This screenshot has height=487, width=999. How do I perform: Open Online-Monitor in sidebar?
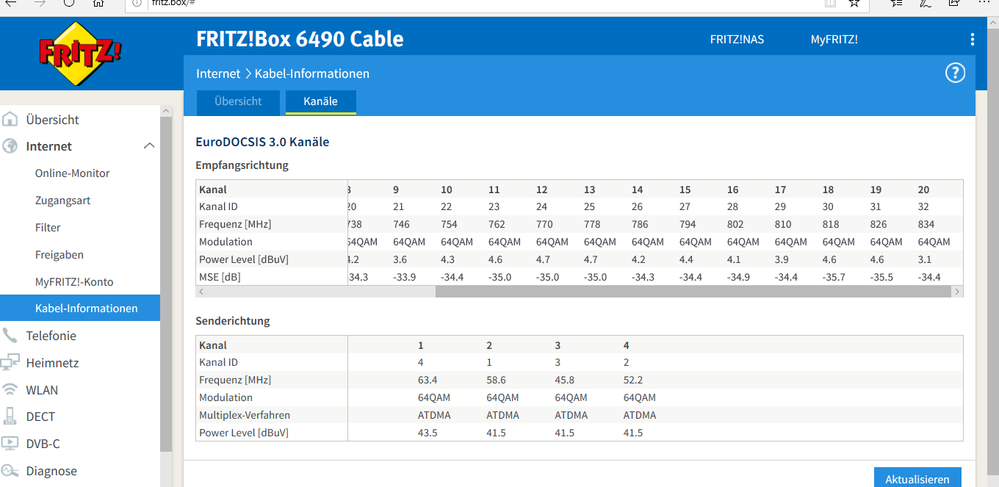72,174
